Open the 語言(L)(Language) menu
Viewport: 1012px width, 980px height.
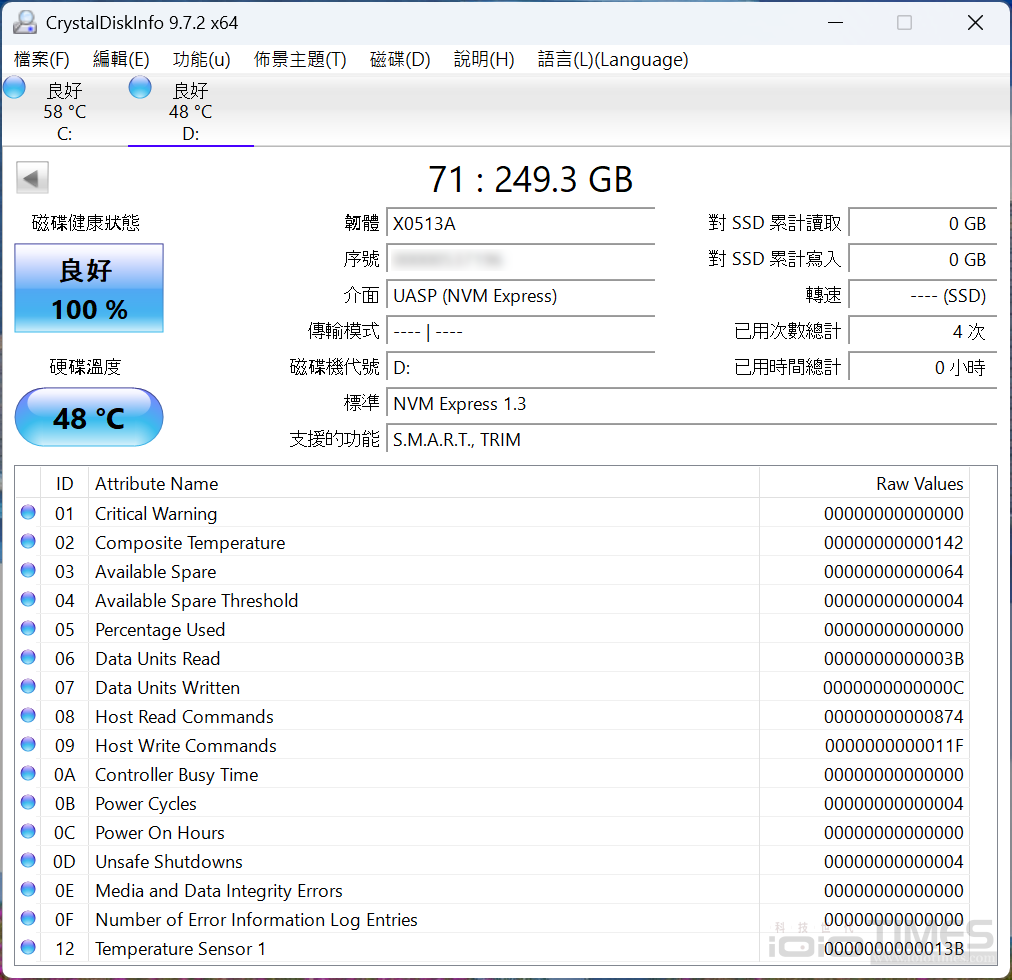[x=612, y=60]
